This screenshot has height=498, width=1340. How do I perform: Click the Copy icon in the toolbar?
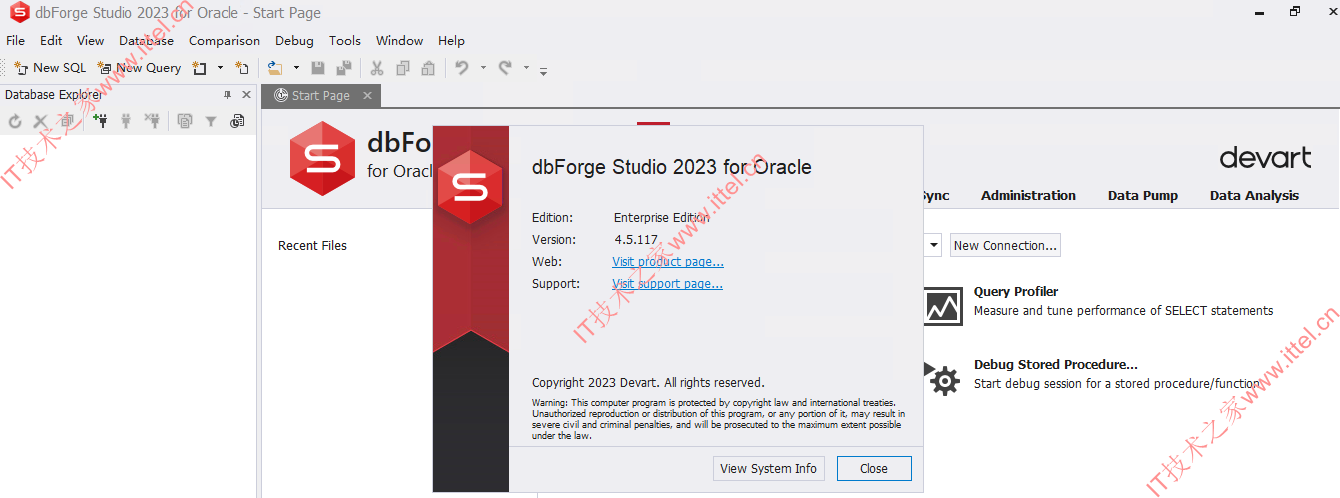(402, 68)
